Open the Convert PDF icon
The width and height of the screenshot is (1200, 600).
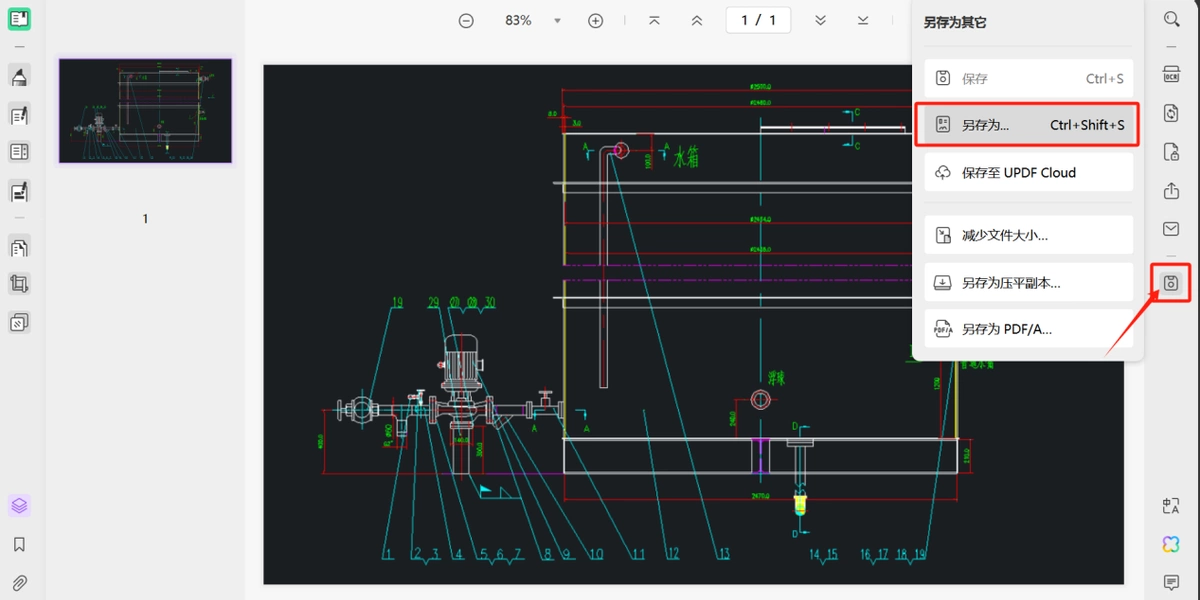click(x=1171, y=113)
